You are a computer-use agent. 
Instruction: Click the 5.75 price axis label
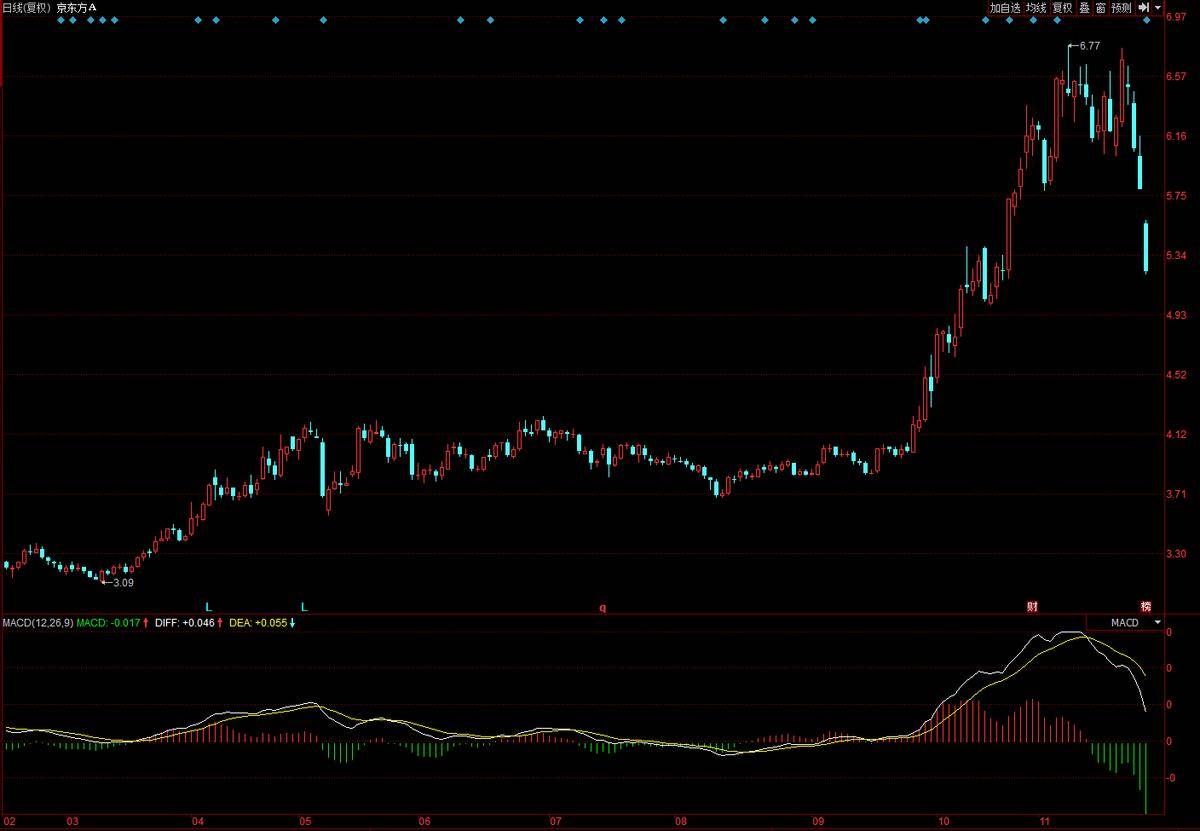[x=1176, y=196]
